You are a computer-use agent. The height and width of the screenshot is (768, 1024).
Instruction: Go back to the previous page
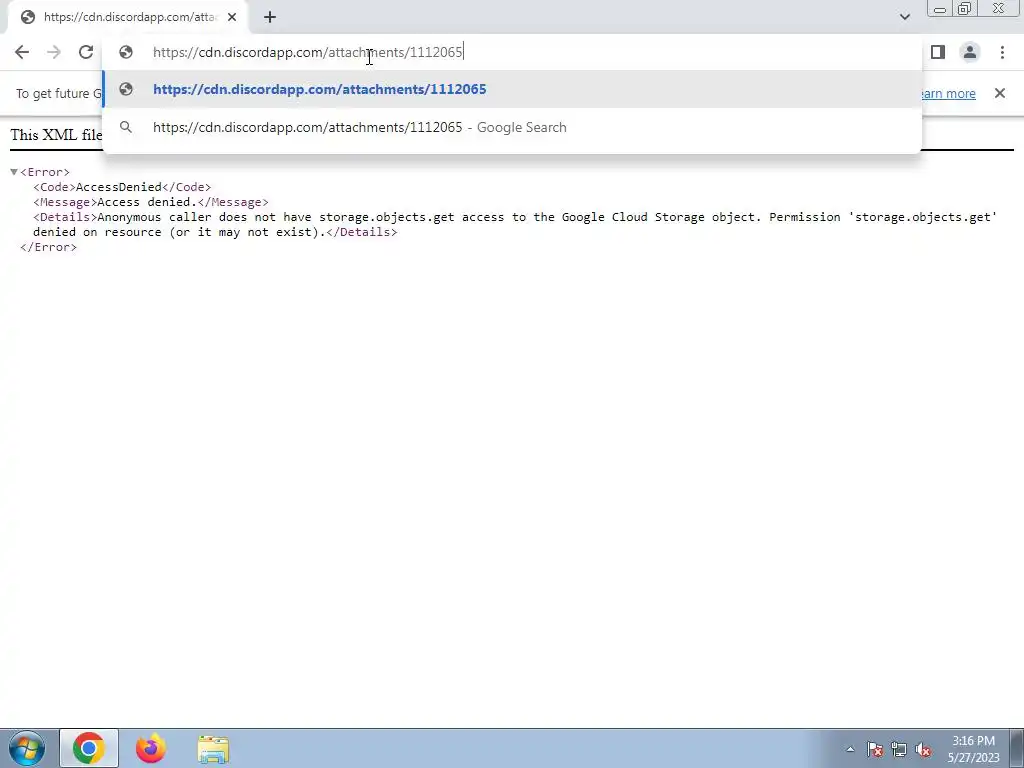[x=22, y=52]
